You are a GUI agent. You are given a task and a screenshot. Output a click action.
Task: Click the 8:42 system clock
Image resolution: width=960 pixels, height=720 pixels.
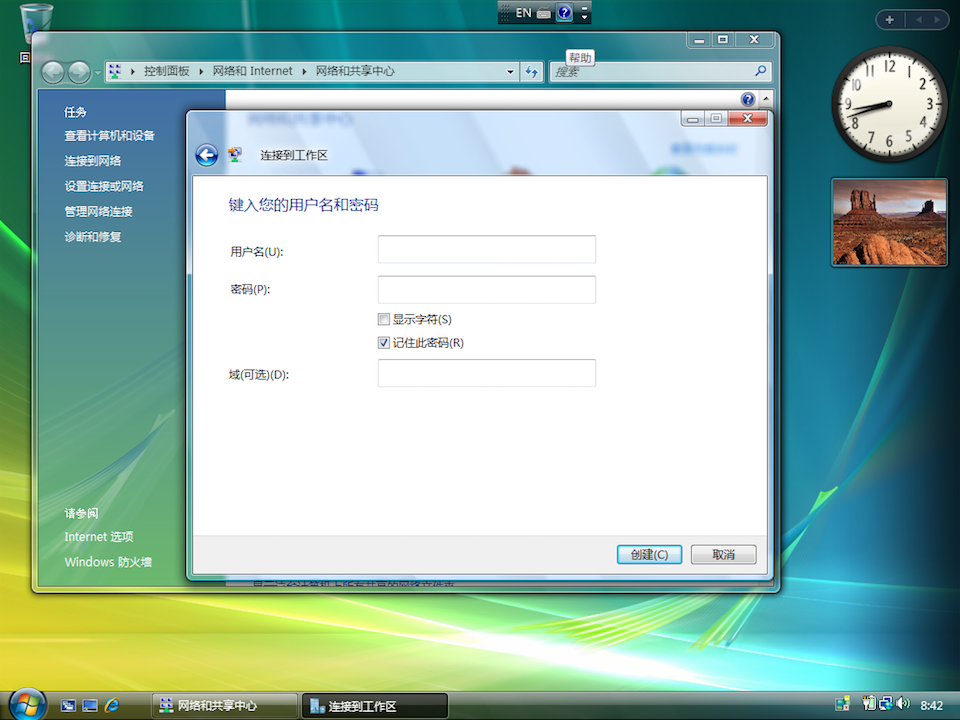932,705
